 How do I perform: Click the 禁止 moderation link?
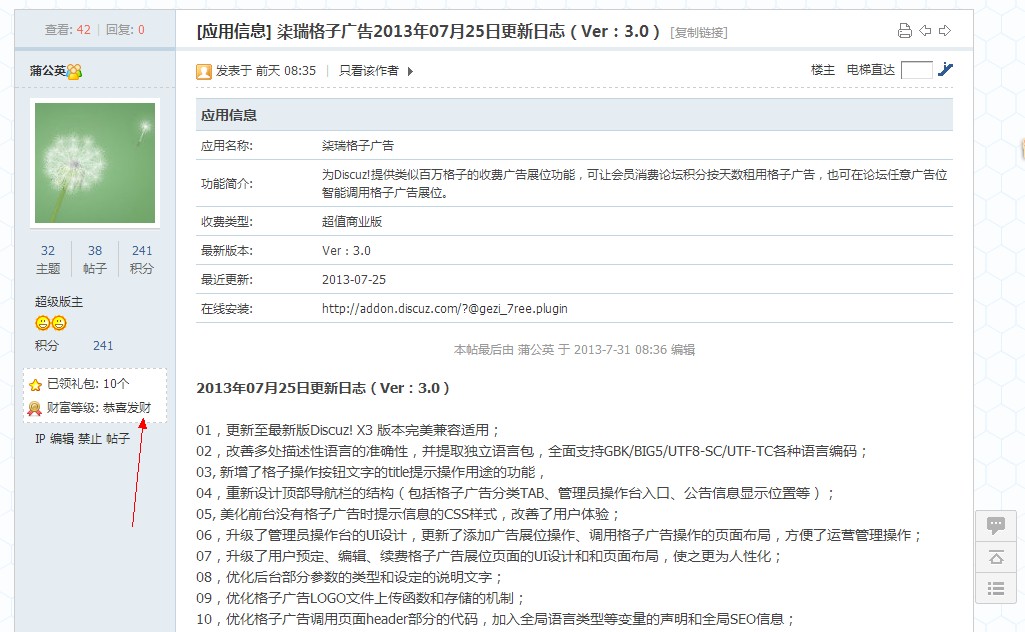pyautogui.click(x=90, y=439)
